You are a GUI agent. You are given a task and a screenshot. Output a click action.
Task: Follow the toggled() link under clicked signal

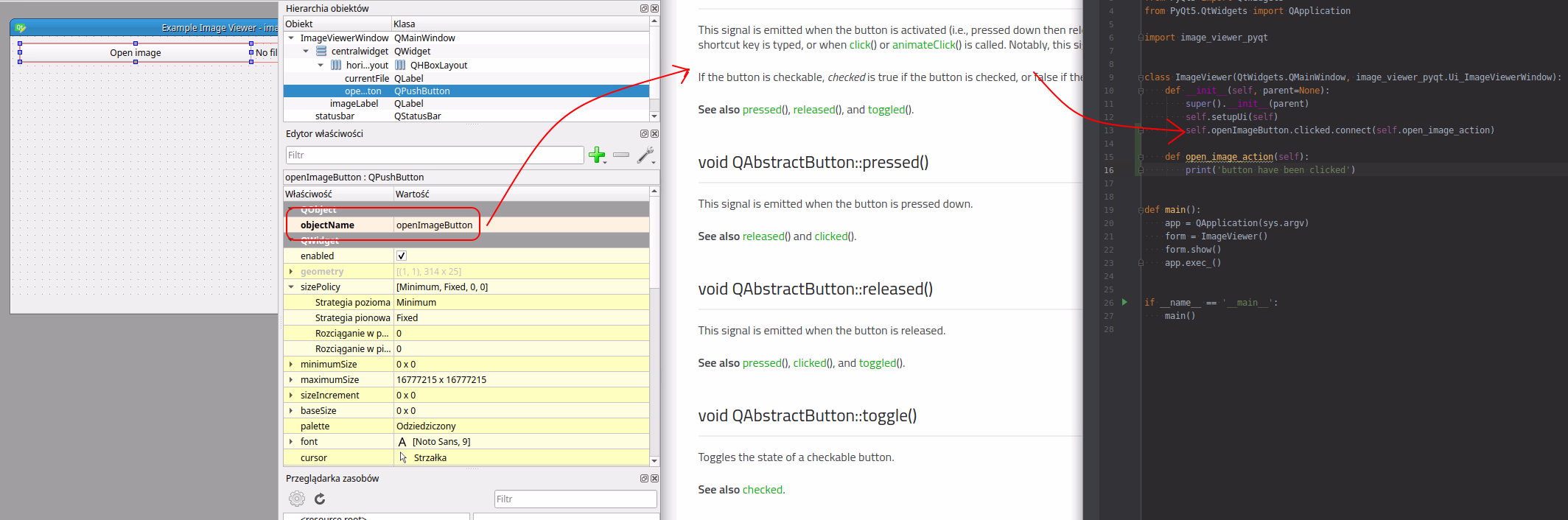click(x=889, y=110)
